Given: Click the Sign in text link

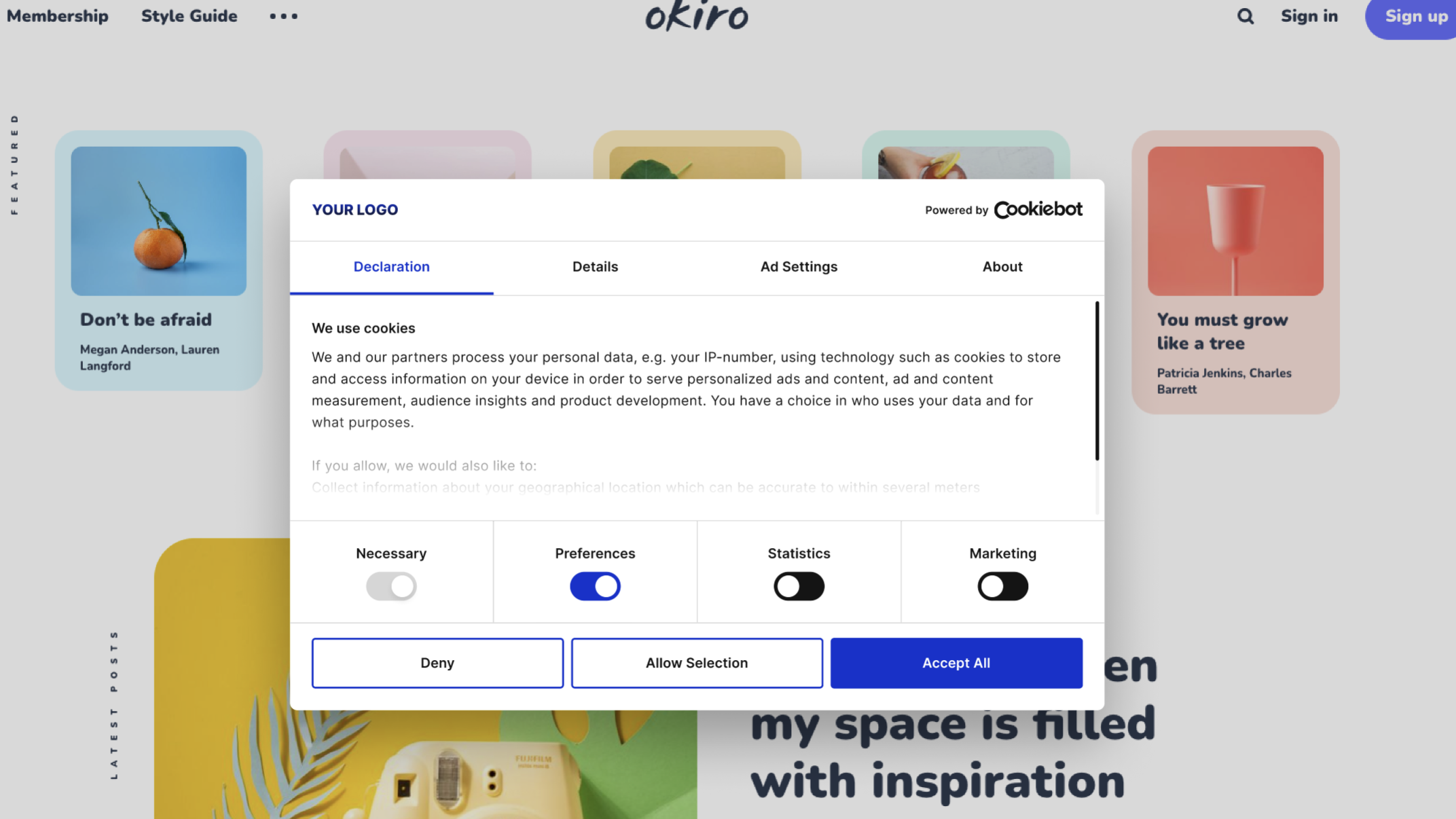Looking at the screenshot, I should 1309,16.
